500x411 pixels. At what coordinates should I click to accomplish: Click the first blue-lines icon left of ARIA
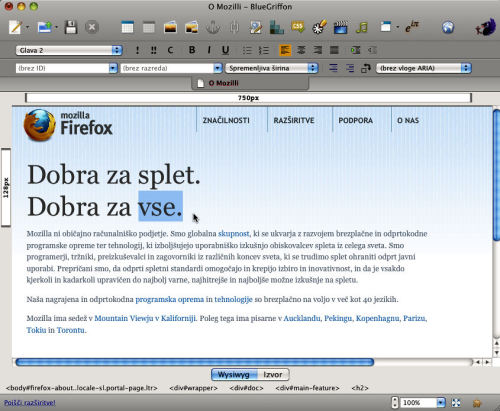(333, 68)
